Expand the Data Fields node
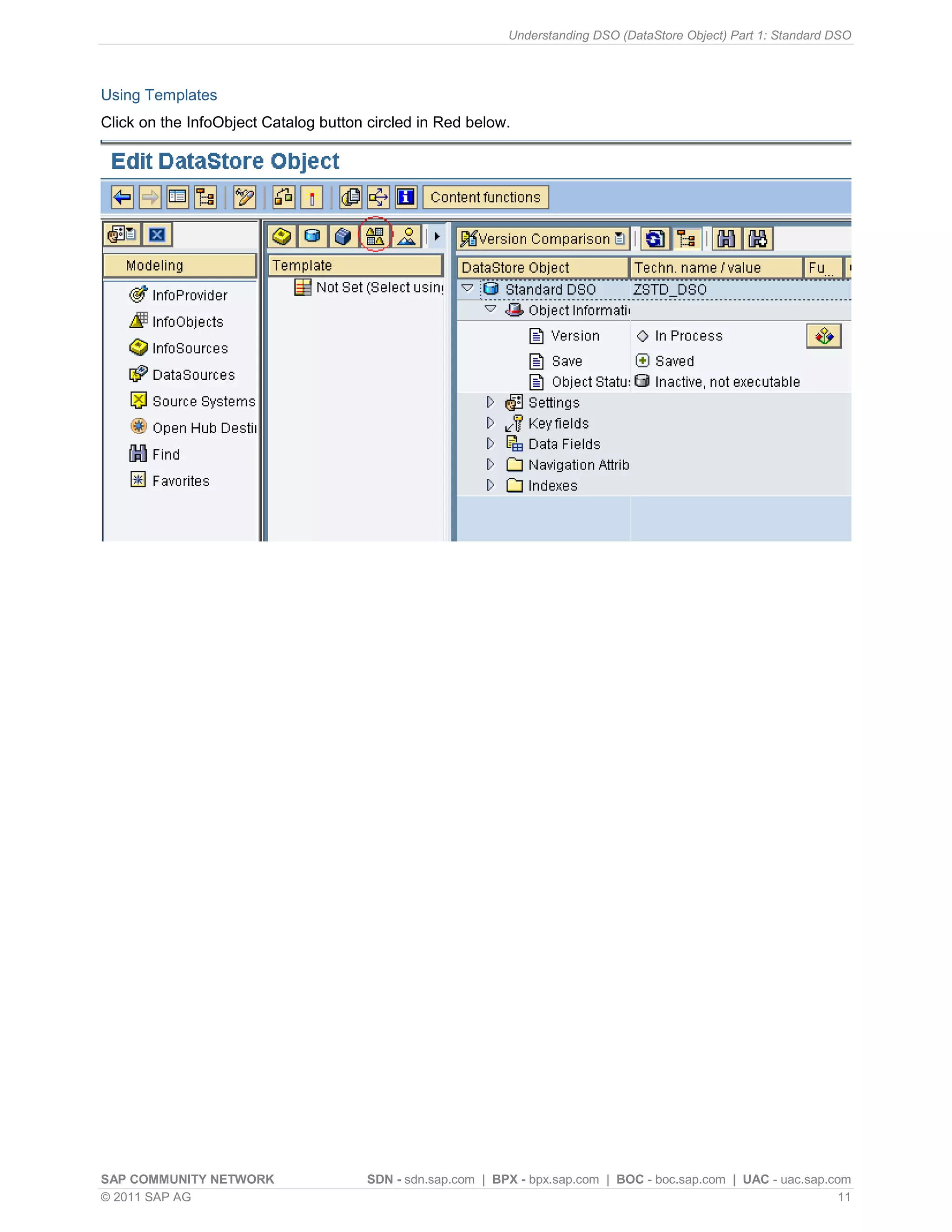 491,444
